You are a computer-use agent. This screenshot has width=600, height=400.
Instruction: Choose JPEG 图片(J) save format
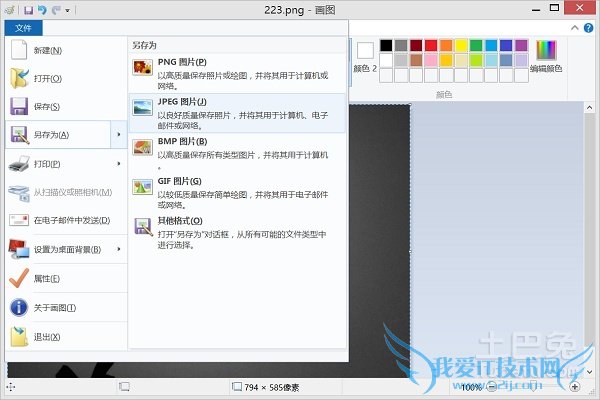[237, 113]
